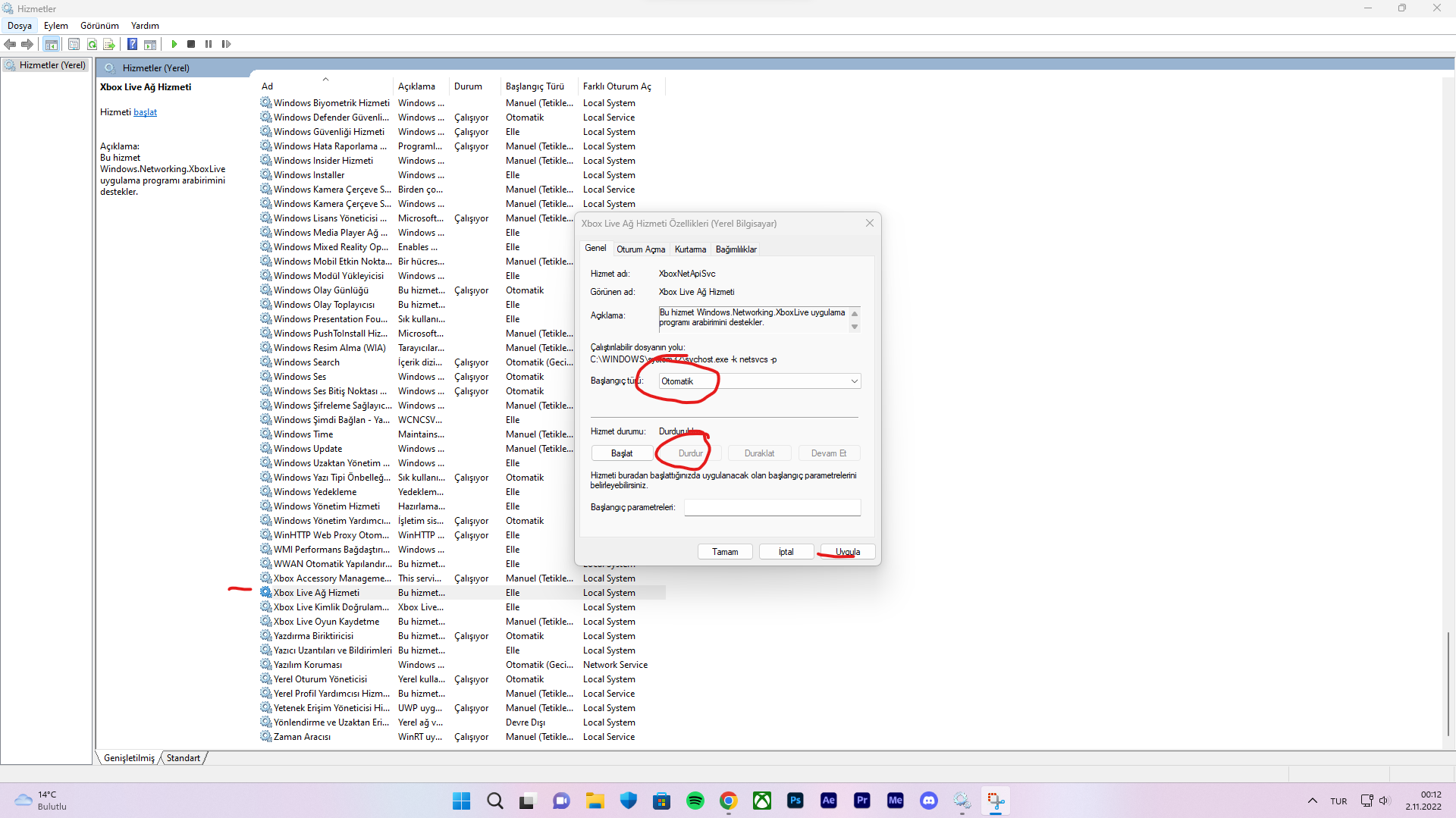Click the 'başlat' link to start service
The width and height of the screenshot is (1456, 818).
pyautogui.click(x=145, y=112)
